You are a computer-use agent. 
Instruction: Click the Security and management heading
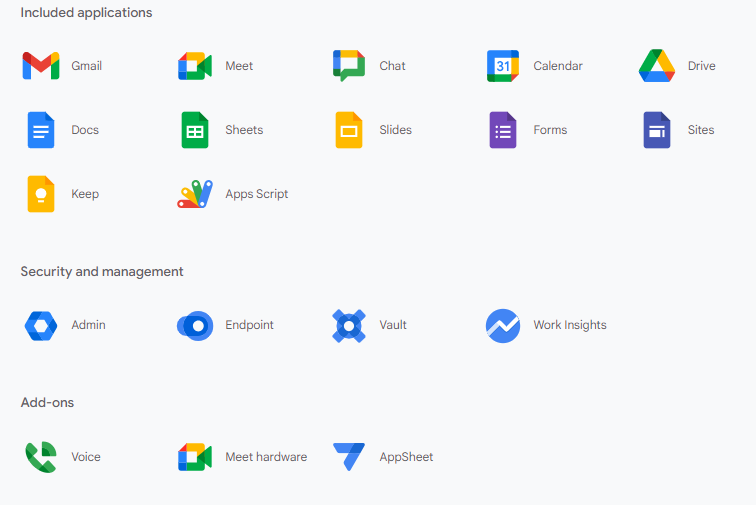pos(102,272)
